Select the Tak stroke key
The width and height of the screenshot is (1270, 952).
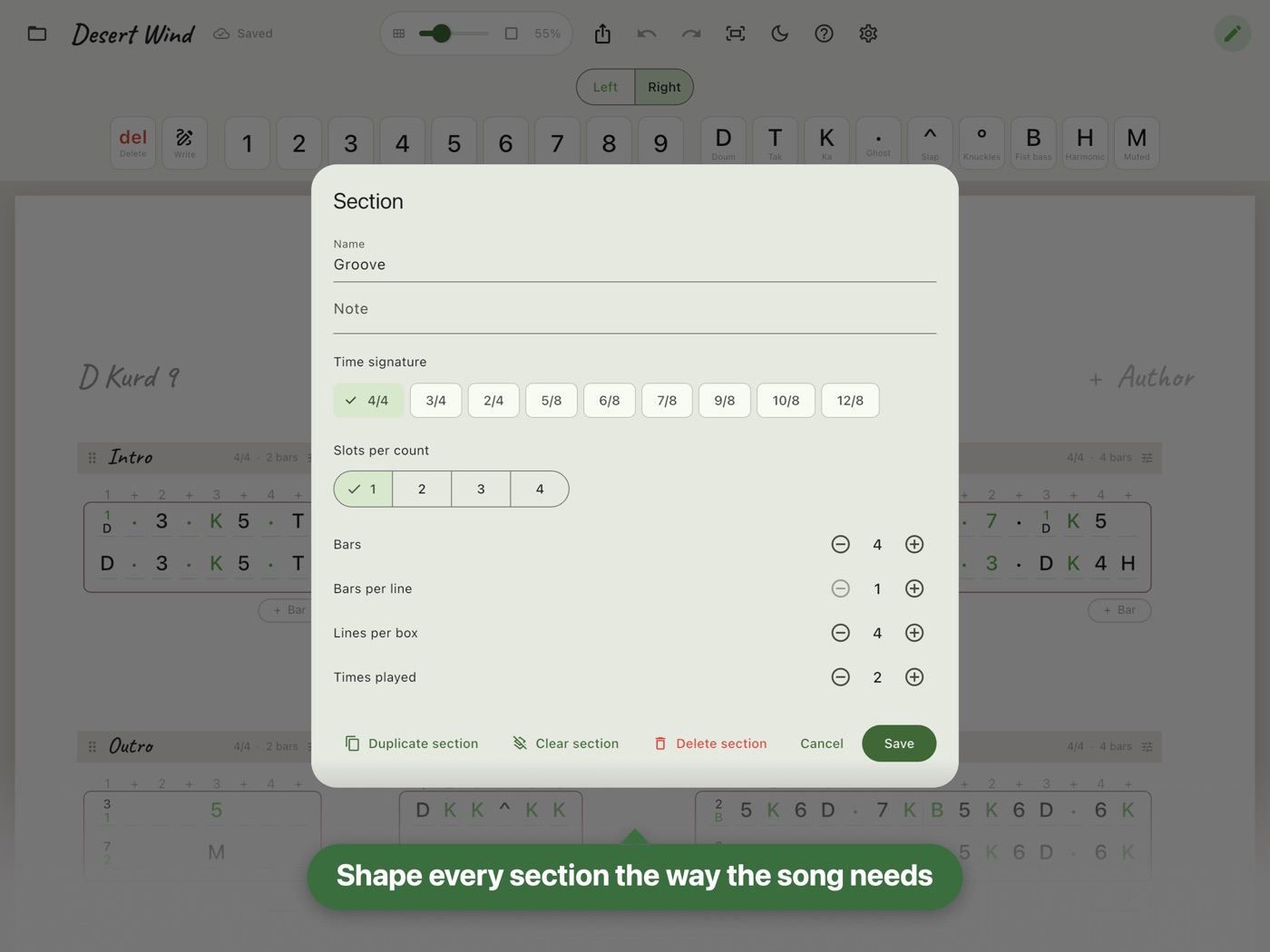tap(775, 142)
